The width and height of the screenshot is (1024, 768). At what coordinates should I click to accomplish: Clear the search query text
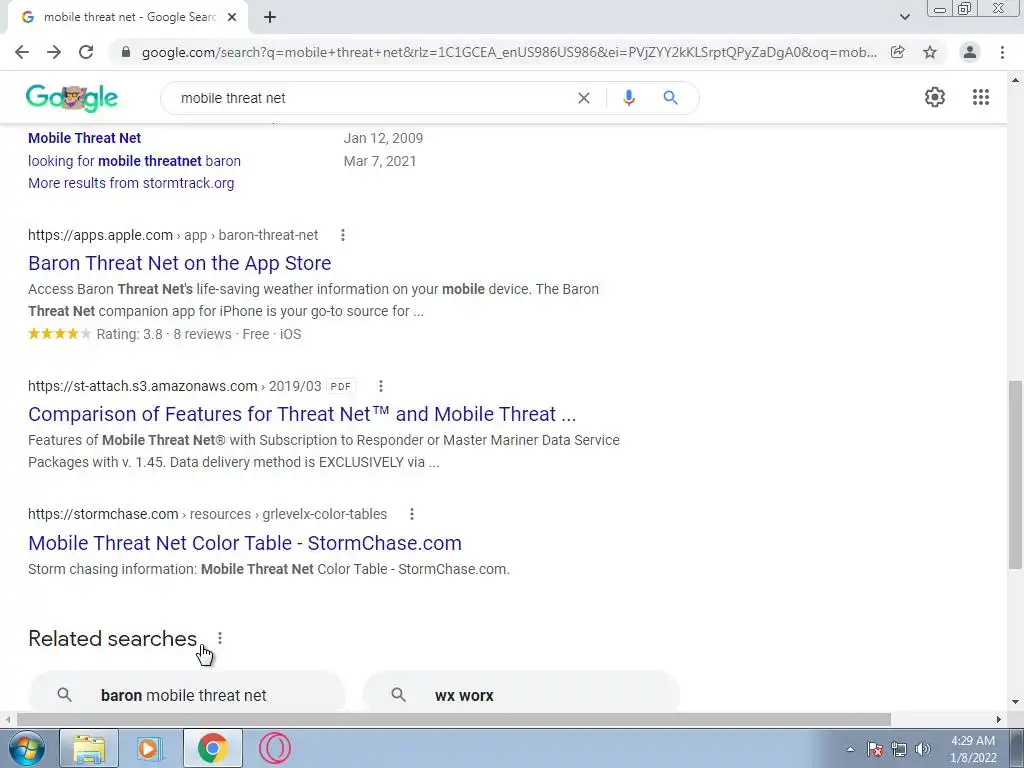point(584,98)
